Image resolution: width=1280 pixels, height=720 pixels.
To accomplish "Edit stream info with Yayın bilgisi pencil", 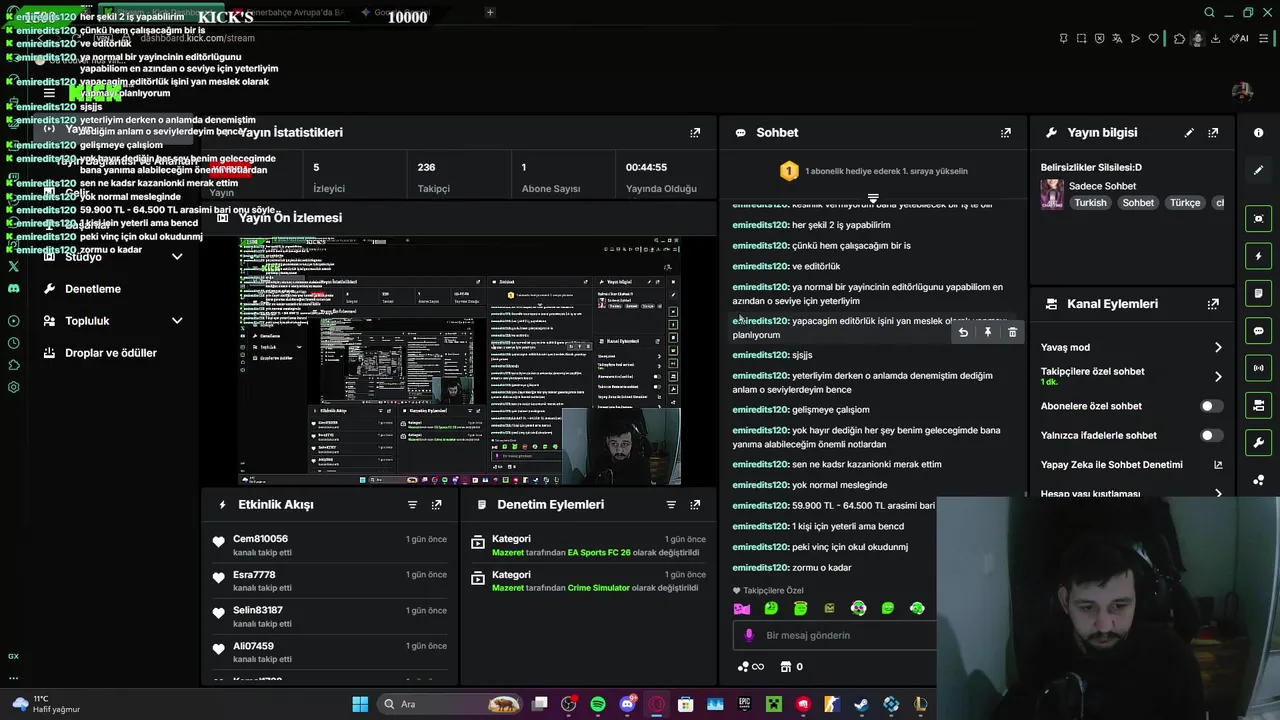I will coord(1189,132).
